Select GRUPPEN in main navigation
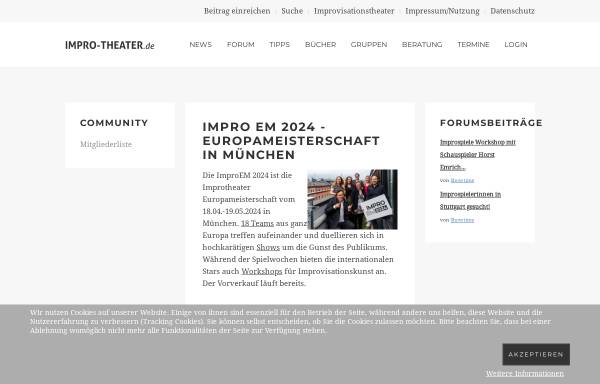 click(x=369, y=44)
